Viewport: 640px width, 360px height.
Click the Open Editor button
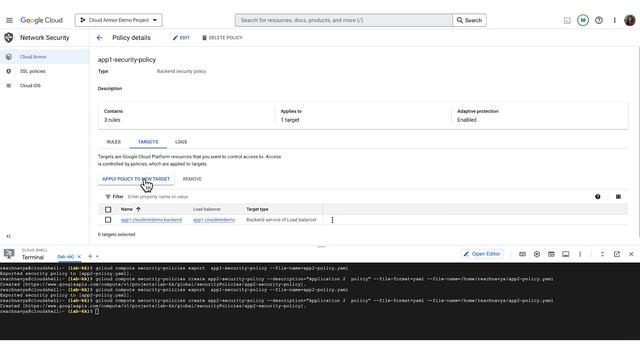pos(482,254)
